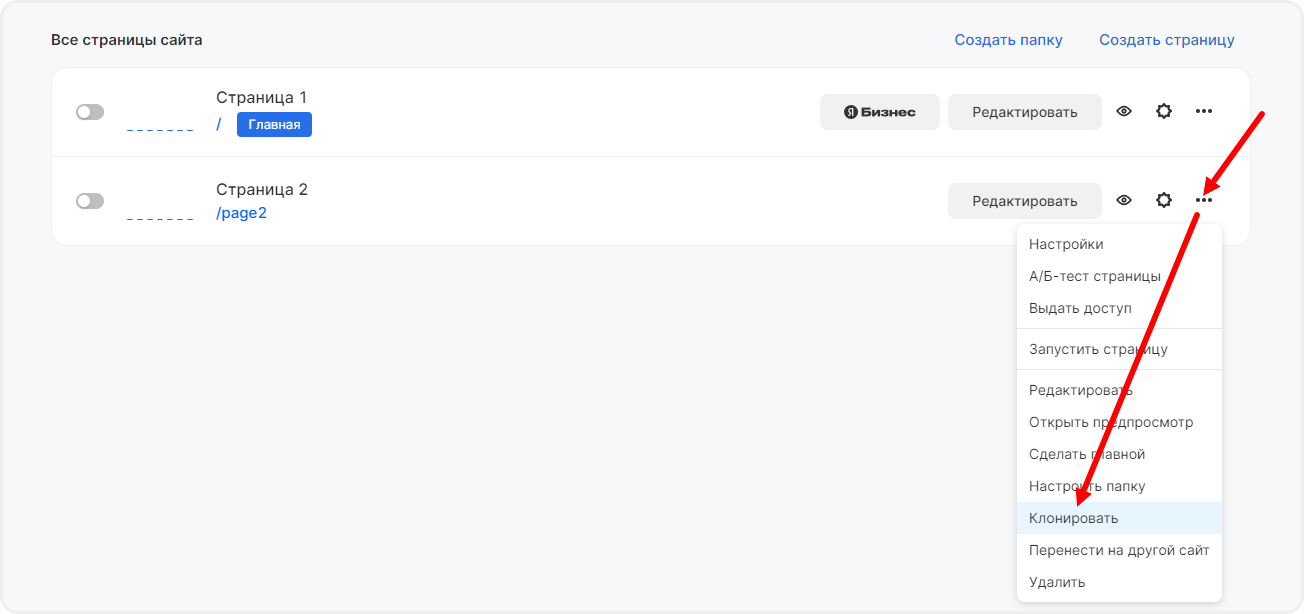Select Настройки in the context menu
1304x614 pixels.
coord(1066,244)
